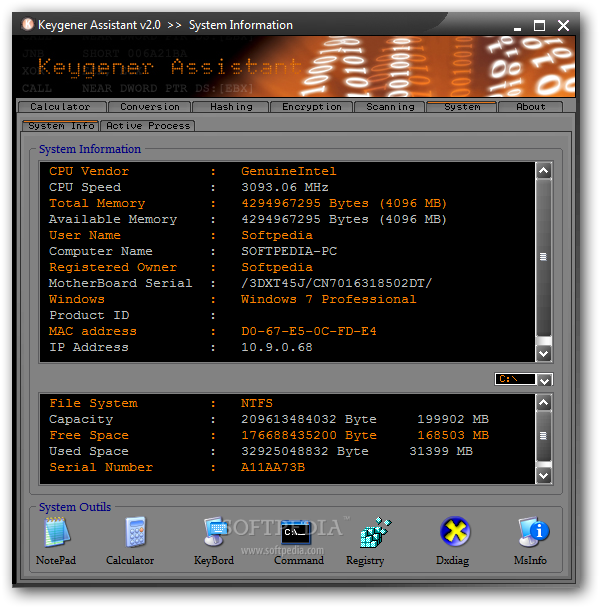
Task: Click the Used Space 32925048832 Byte value
Action: pyautogui.click(x=305, y=451)
